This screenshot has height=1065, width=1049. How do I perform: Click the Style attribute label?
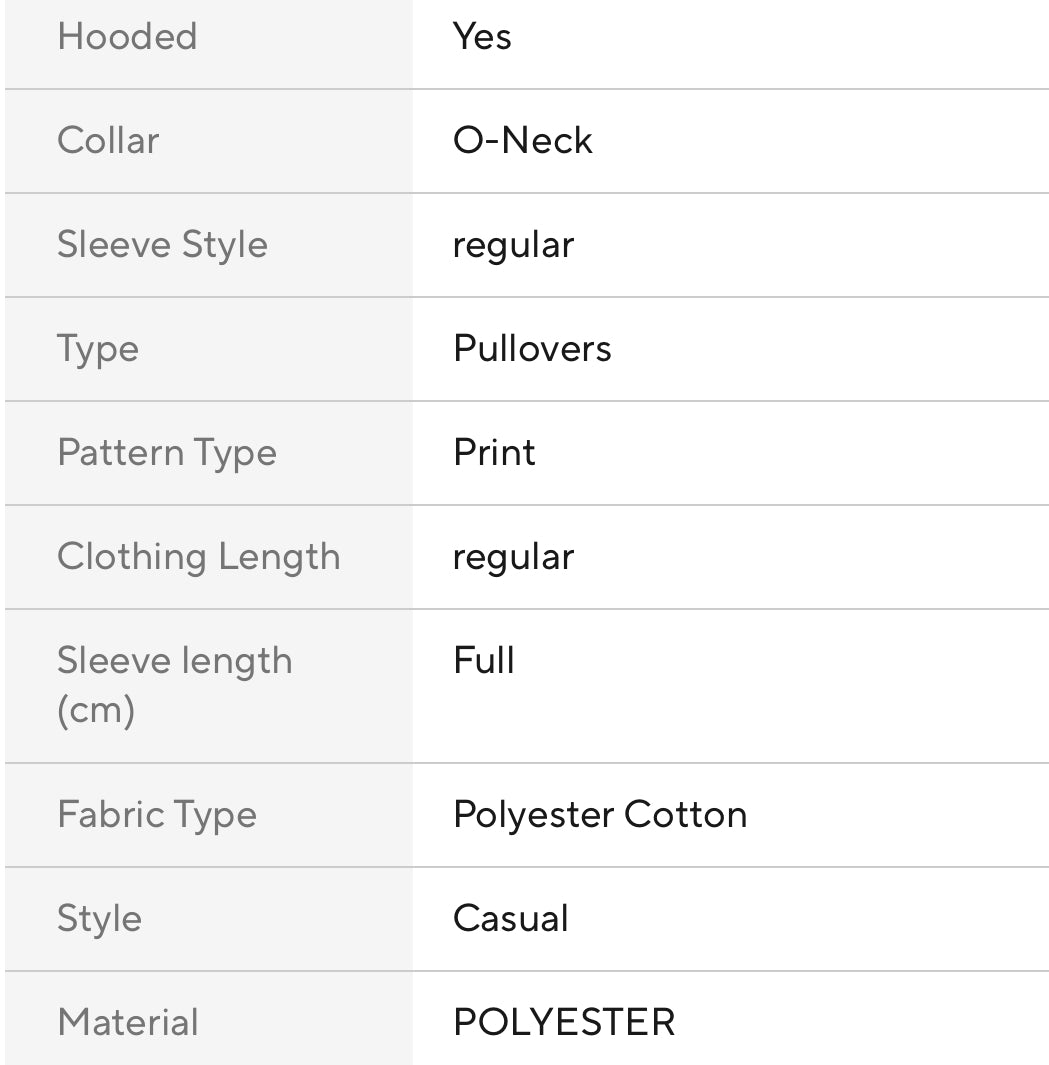pyautogui.click(x=99, y=919)
